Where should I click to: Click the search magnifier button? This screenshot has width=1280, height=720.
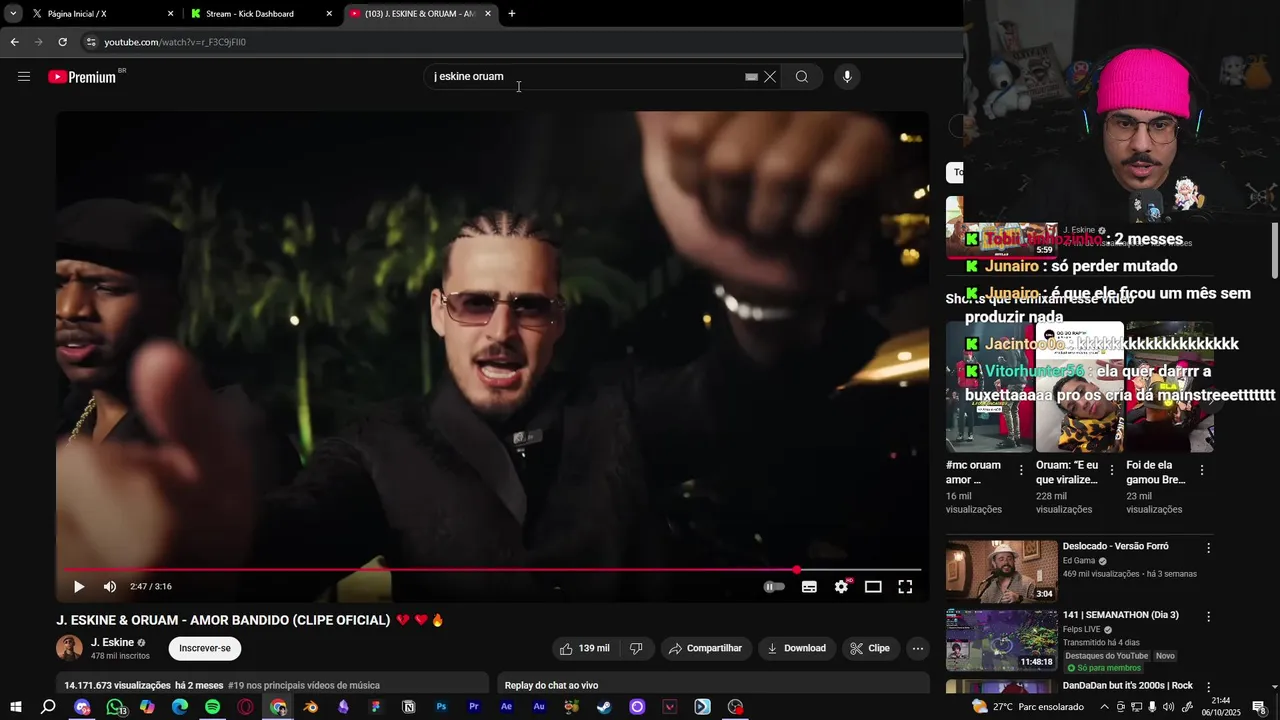coord(802,77)
